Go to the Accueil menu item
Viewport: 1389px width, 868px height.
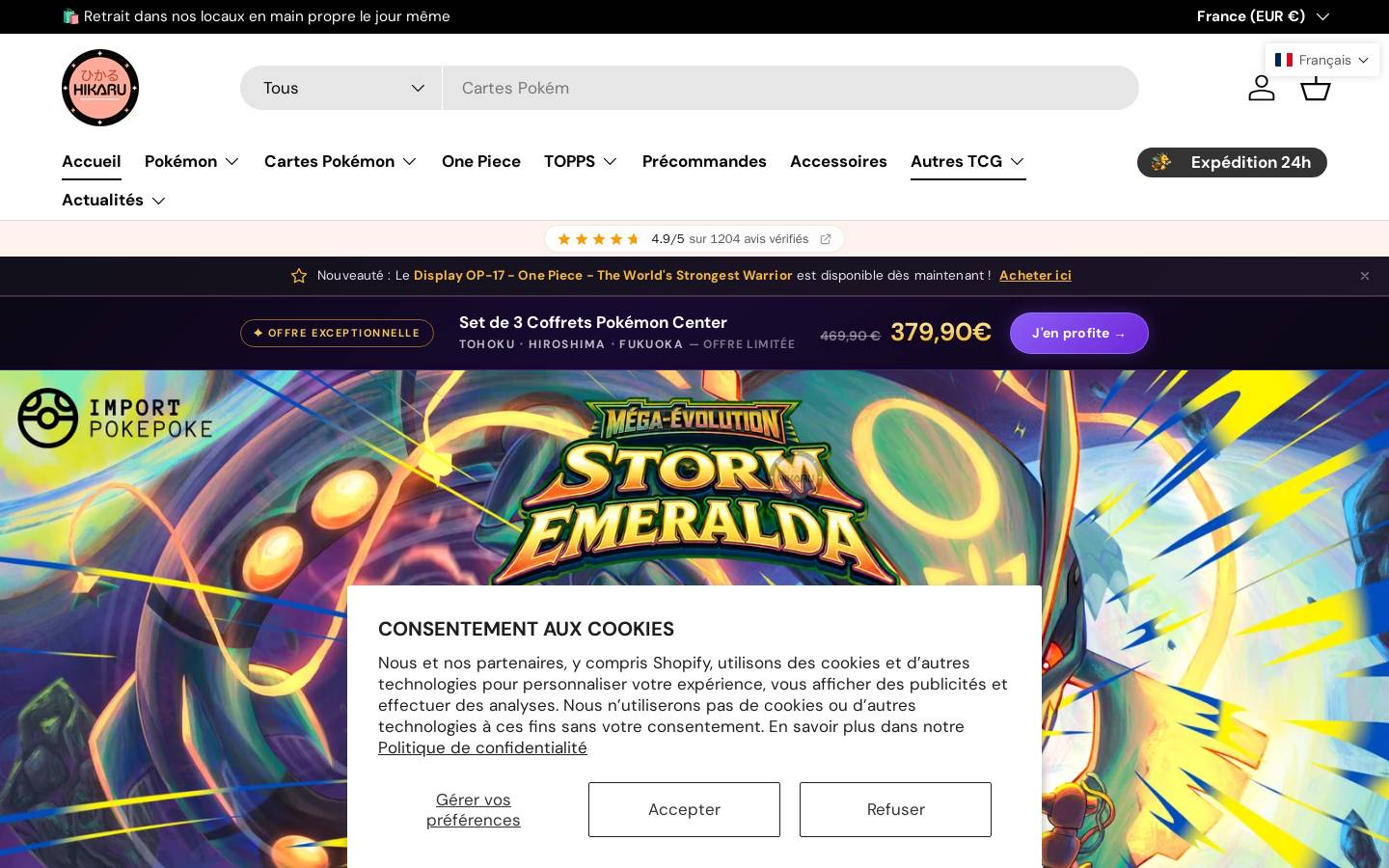[x=92, y=161]
